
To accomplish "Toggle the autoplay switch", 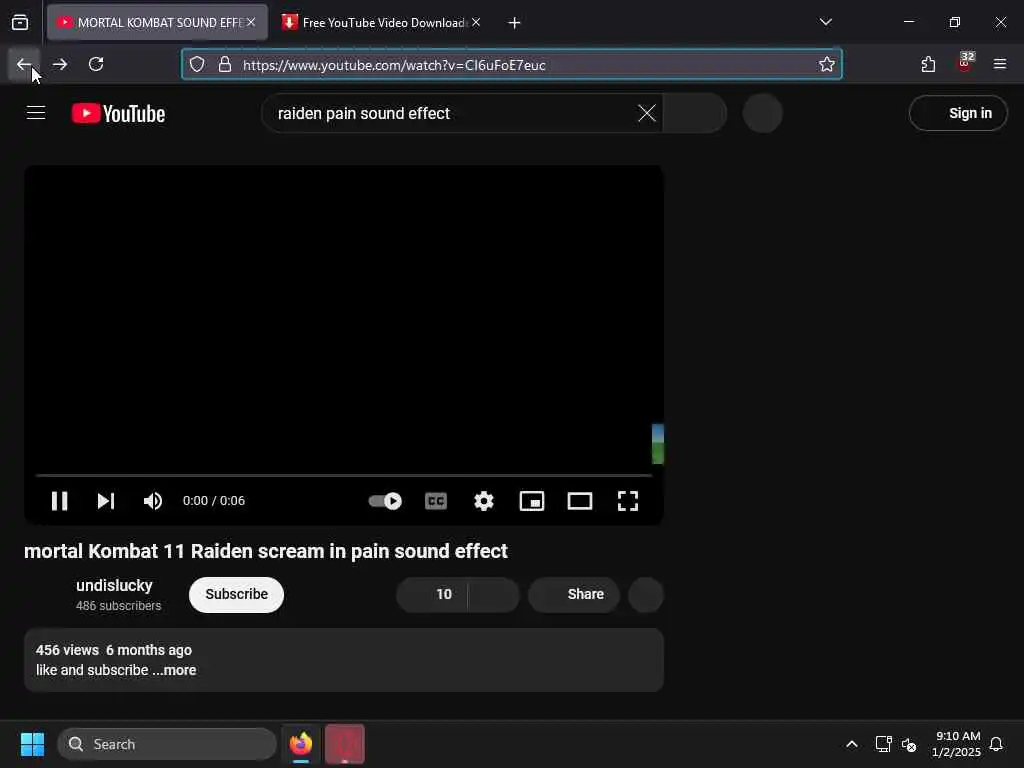I will pyautogui.click(x=385, y=501).
